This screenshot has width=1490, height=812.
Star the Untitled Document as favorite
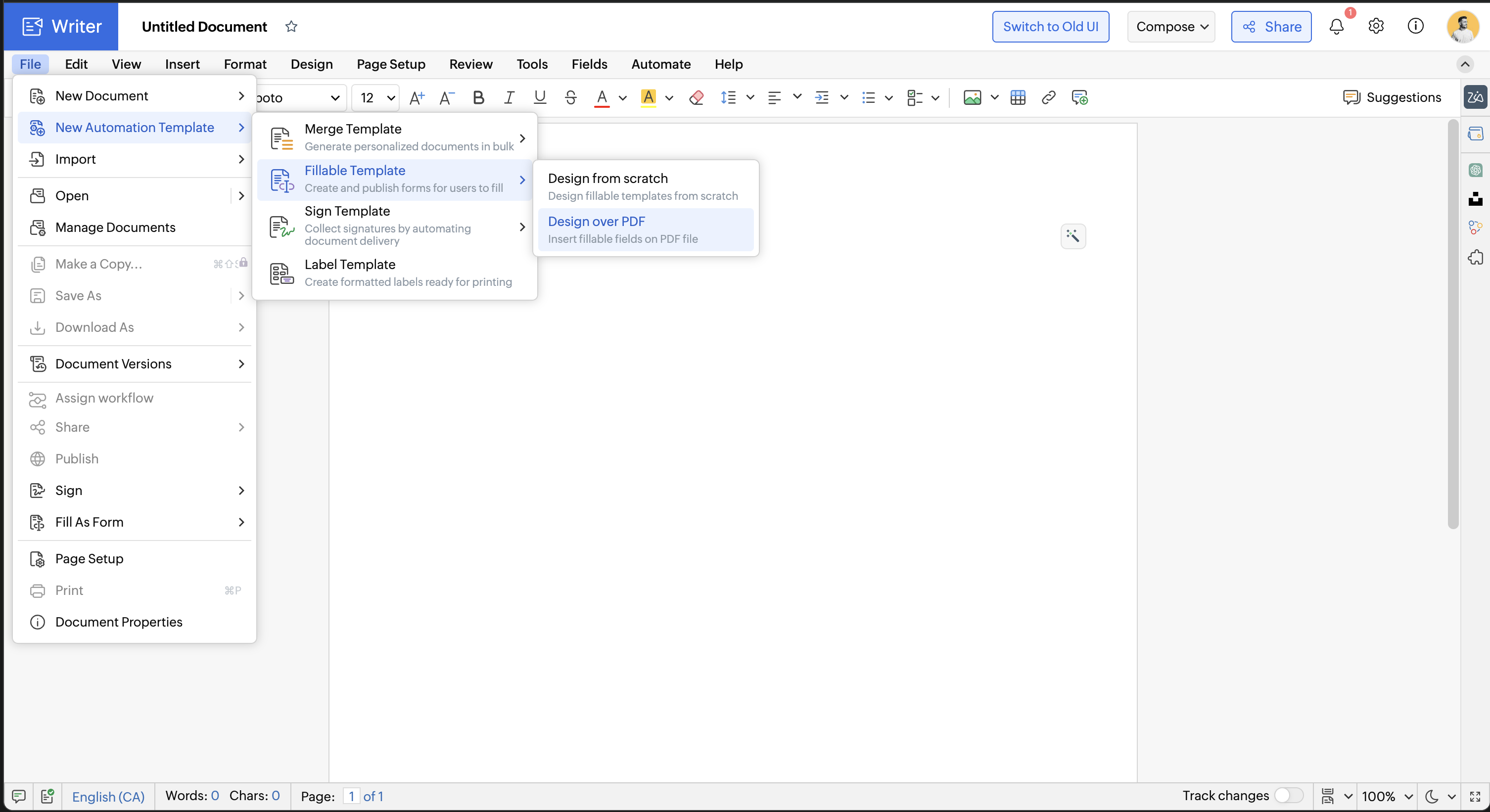click(291, 27)
